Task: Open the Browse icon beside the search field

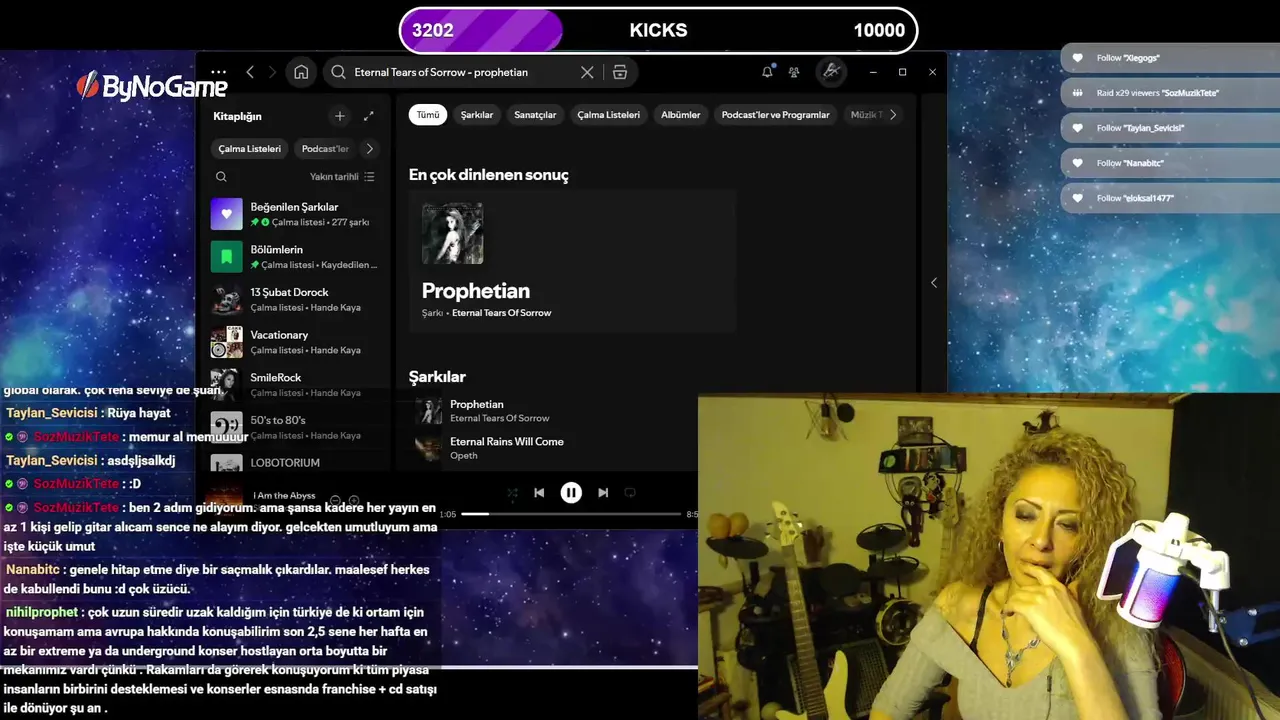Action: click(620, 72)
